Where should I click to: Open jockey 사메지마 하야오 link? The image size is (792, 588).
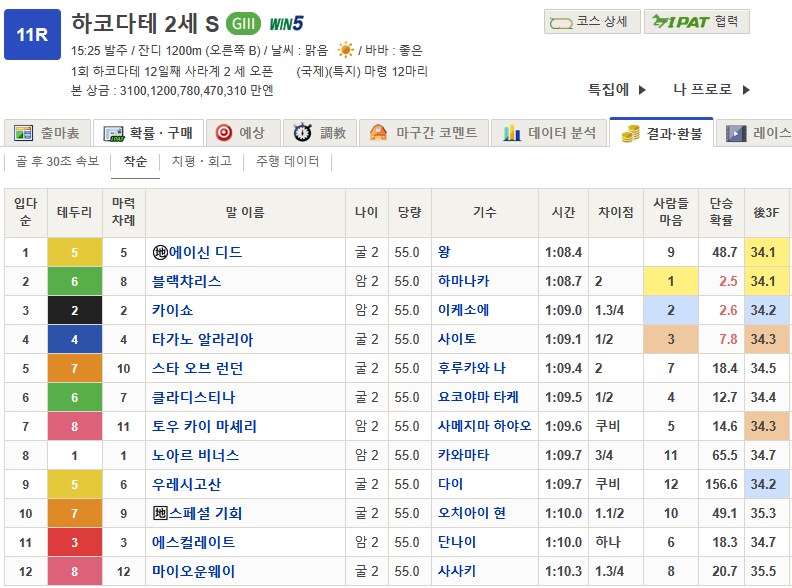click(485, 426)
